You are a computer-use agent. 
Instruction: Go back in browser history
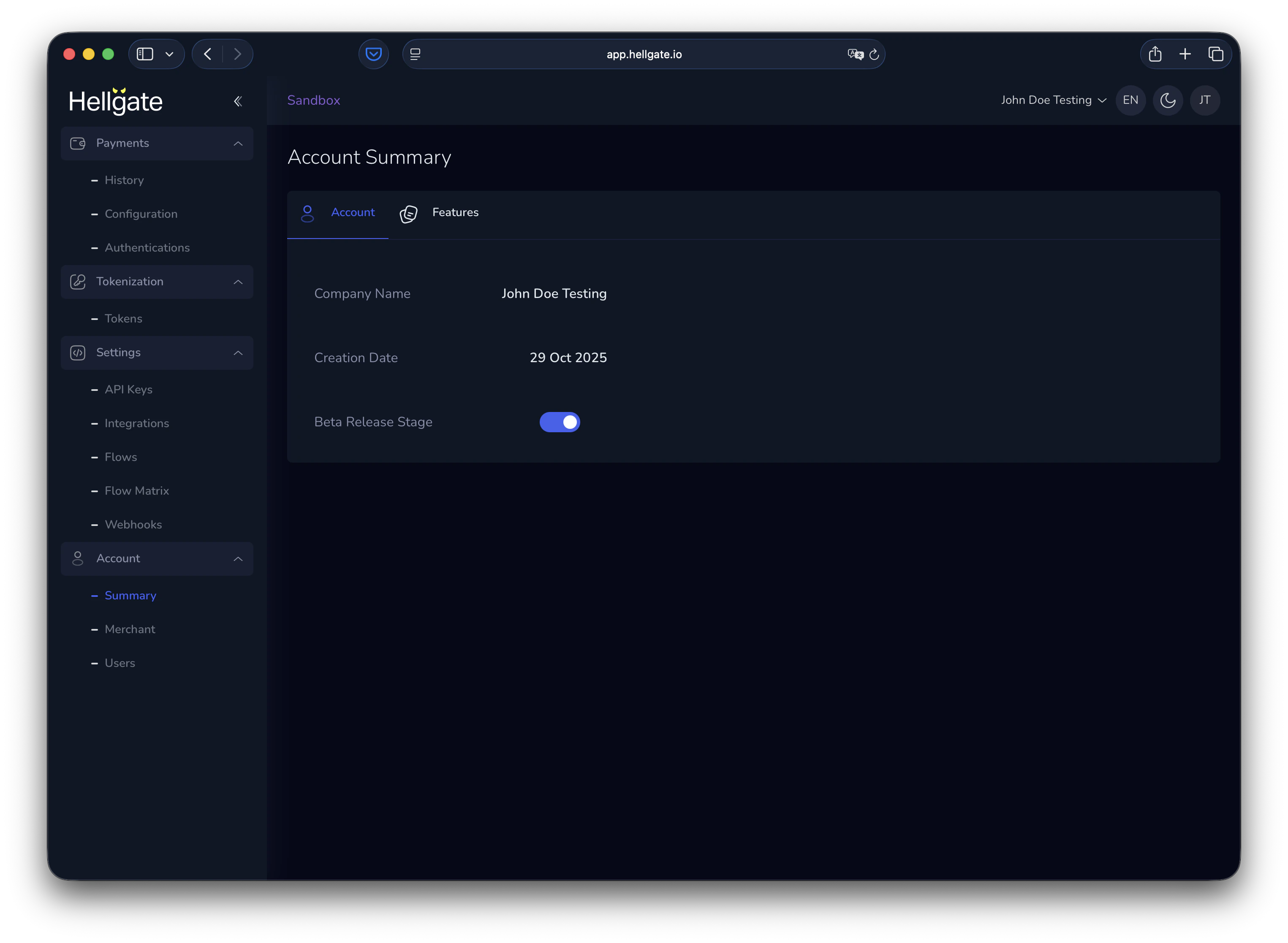[208, 54]
